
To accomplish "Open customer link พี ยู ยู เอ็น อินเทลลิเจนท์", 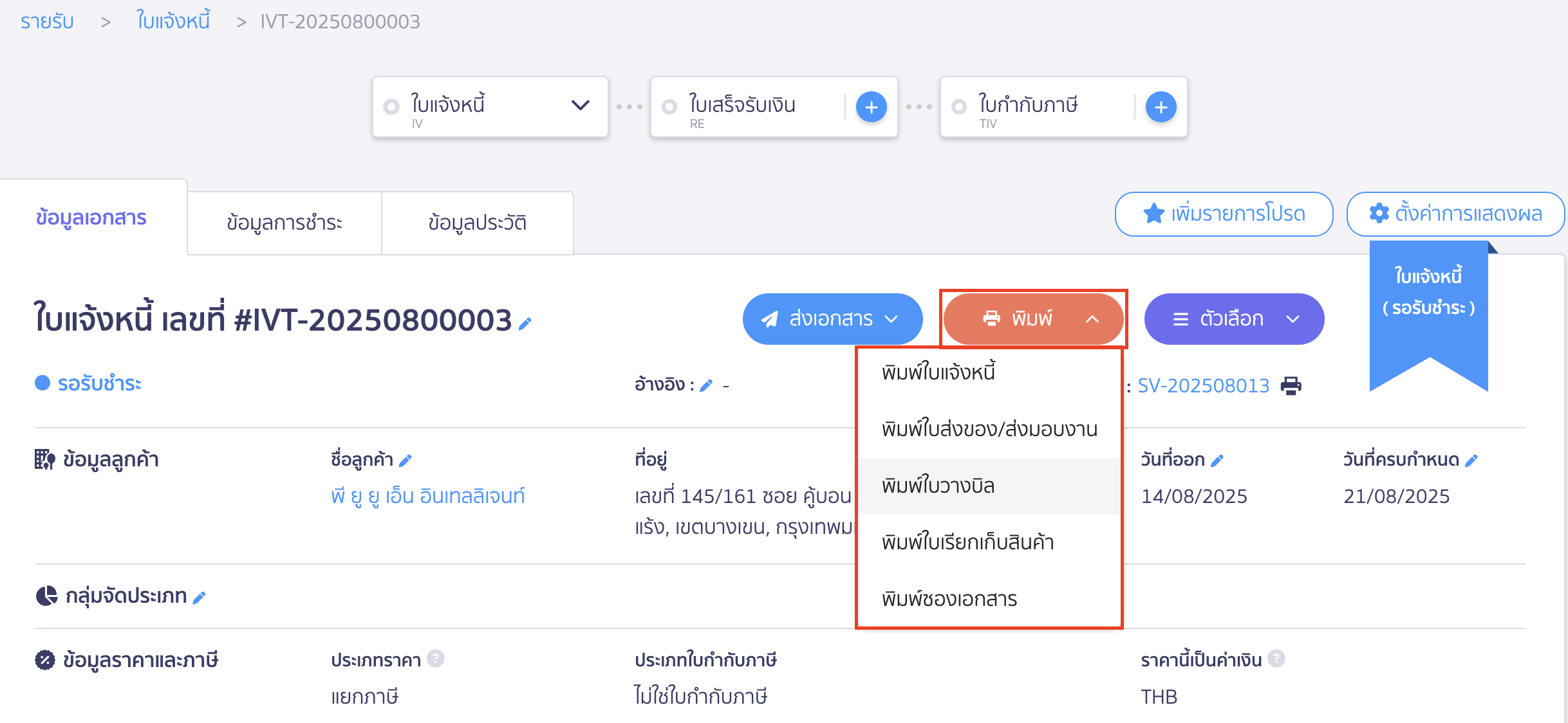I will click(428, 497).
